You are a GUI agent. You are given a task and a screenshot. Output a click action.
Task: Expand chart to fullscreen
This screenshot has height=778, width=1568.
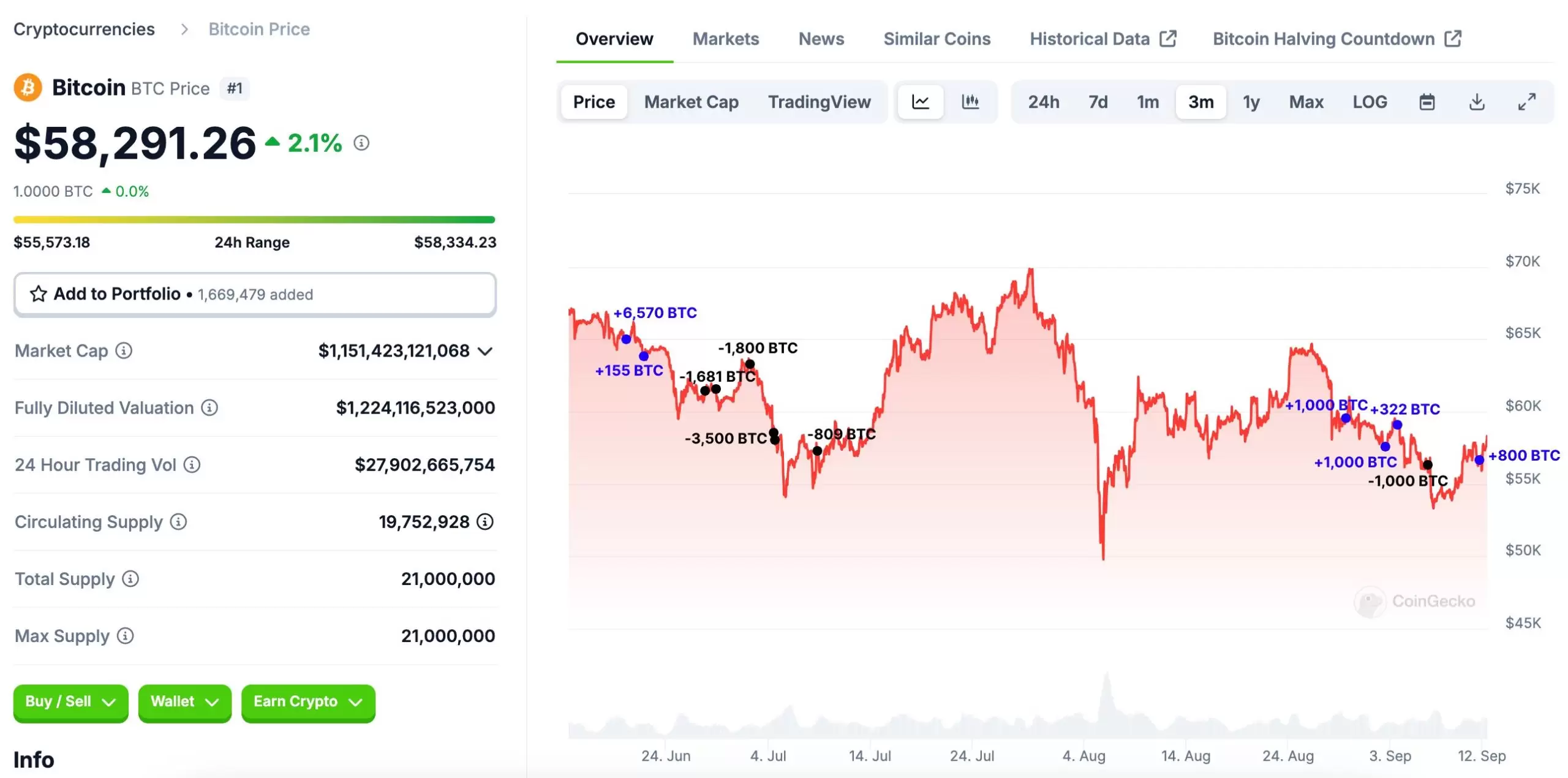click(x=1526, y=102)
